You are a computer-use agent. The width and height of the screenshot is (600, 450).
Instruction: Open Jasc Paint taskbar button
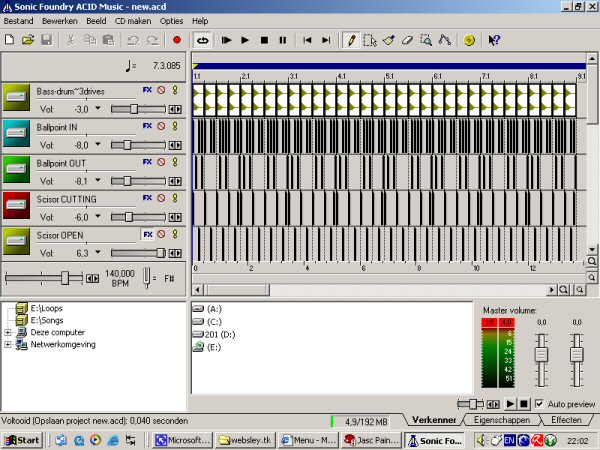point(372,440)
